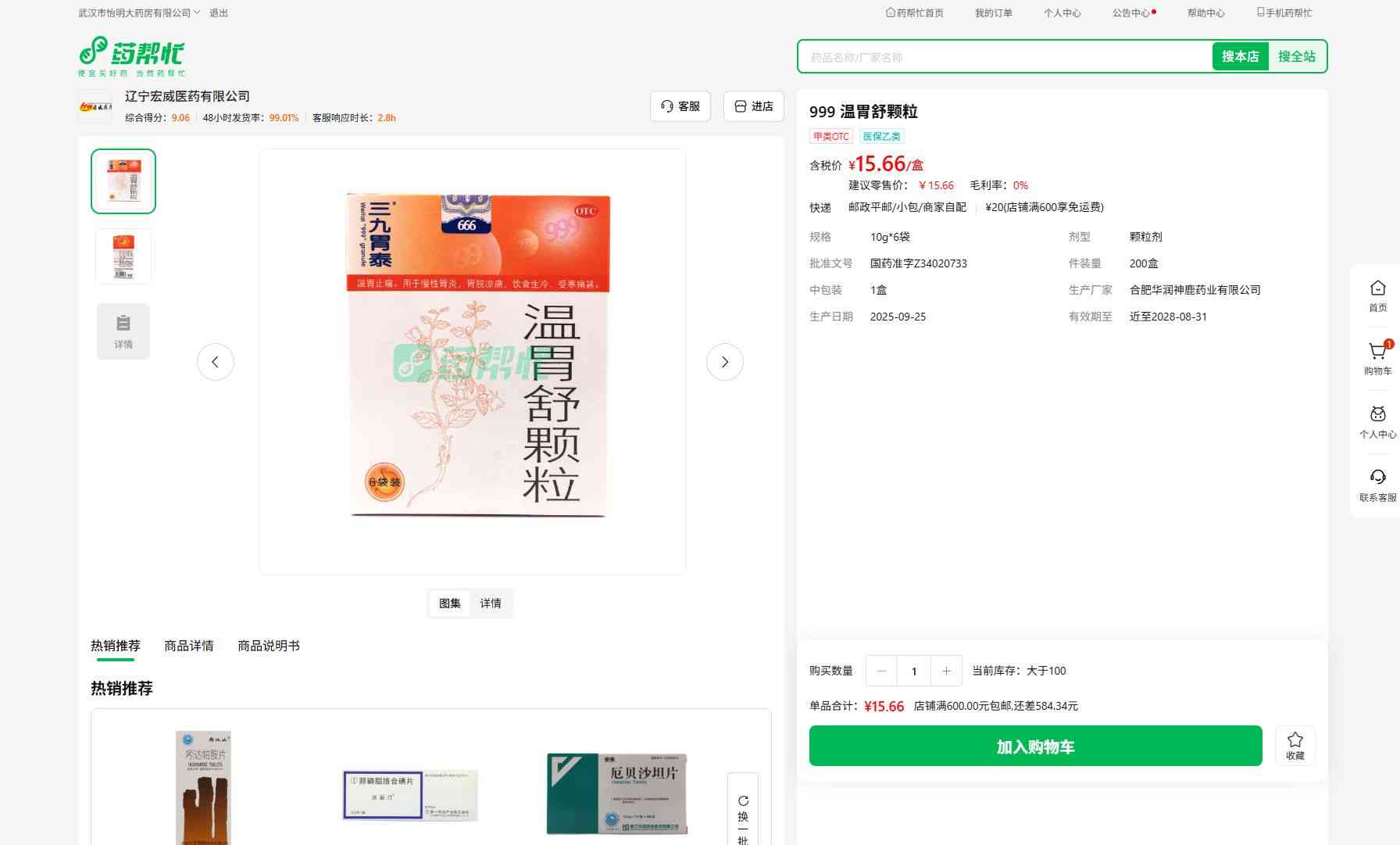Click the shopping cart sidebar icon

[1377, 353]
